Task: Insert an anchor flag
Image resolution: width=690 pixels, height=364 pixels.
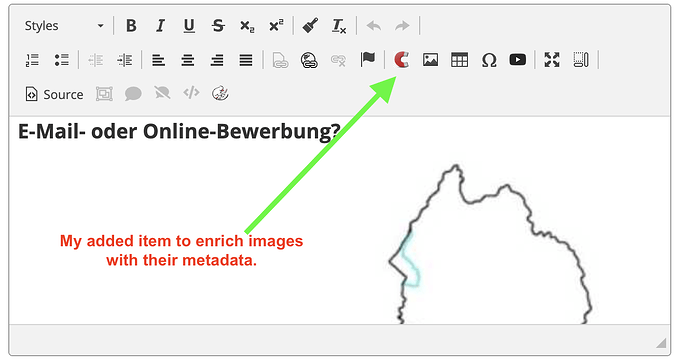Action: (367, 59)
